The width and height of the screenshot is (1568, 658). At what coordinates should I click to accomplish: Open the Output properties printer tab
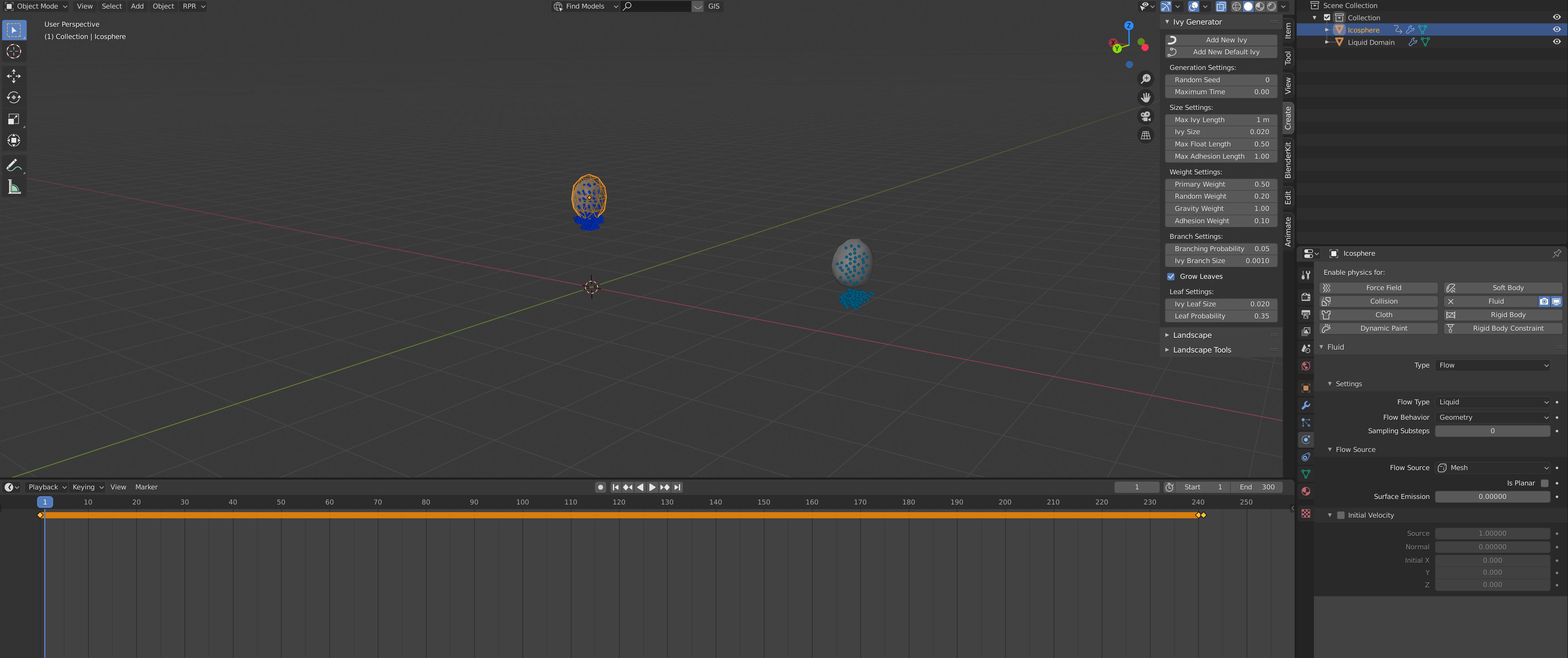pos(1306,314)
